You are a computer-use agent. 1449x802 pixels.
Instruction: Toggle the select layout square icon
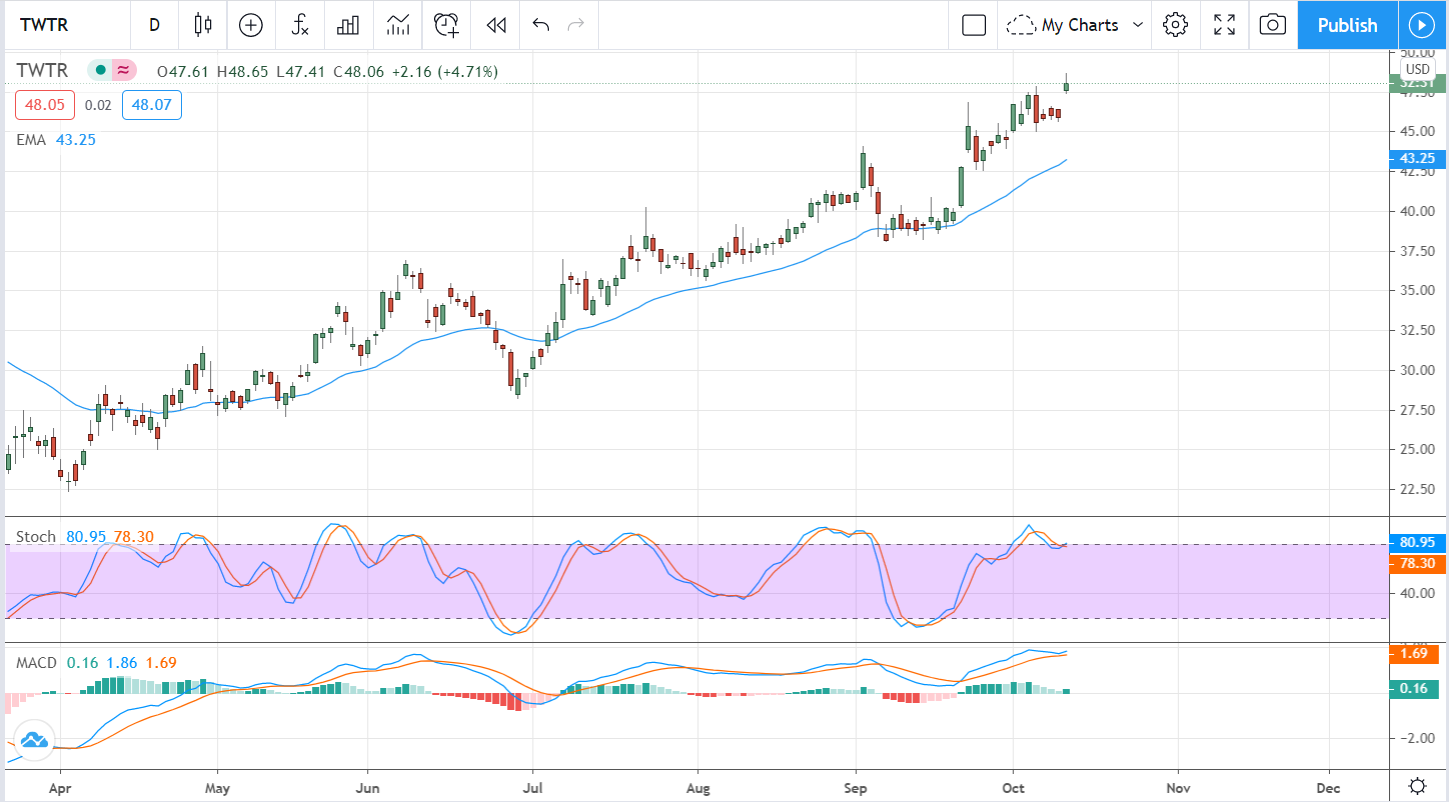973,25
